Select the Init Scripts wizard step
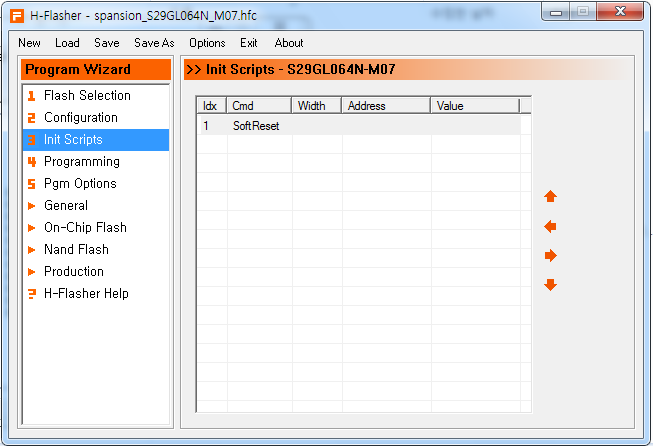 point(96,140)
